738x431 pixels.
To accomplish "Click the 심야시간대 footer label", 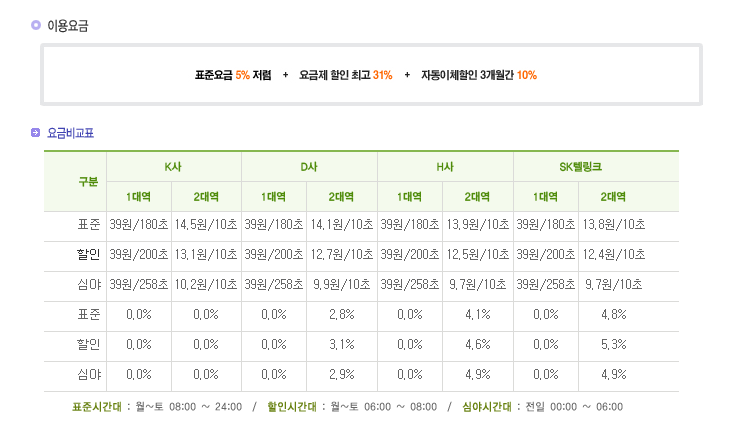I will 487,407.
